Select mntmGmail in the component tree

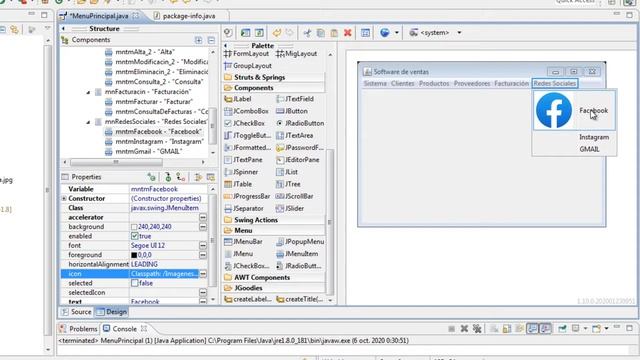(x=143, y=151)
